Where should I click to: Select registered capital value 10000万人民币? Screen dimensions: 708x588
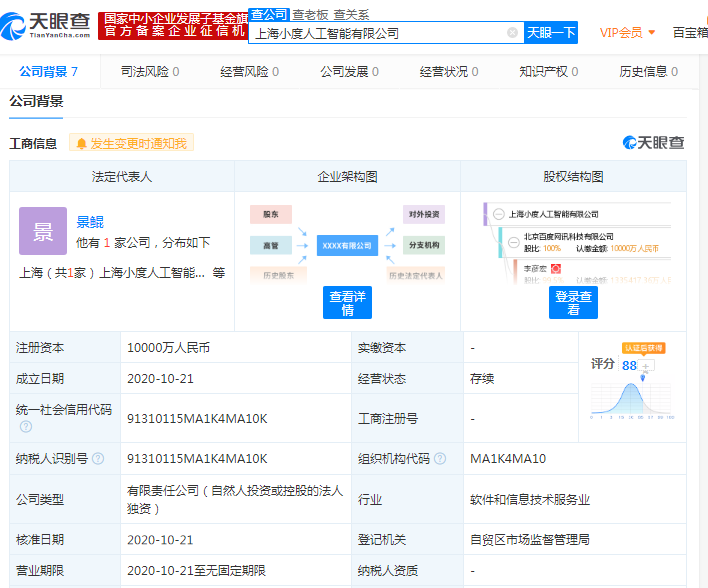(x=168, y=348)
